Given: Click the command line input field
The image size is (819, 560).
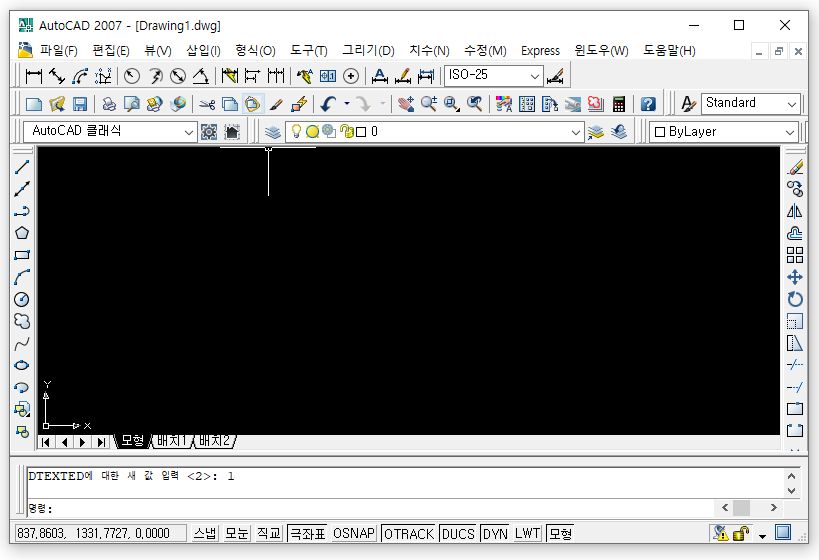Looking at the screenshot, I should pos(371,508).
